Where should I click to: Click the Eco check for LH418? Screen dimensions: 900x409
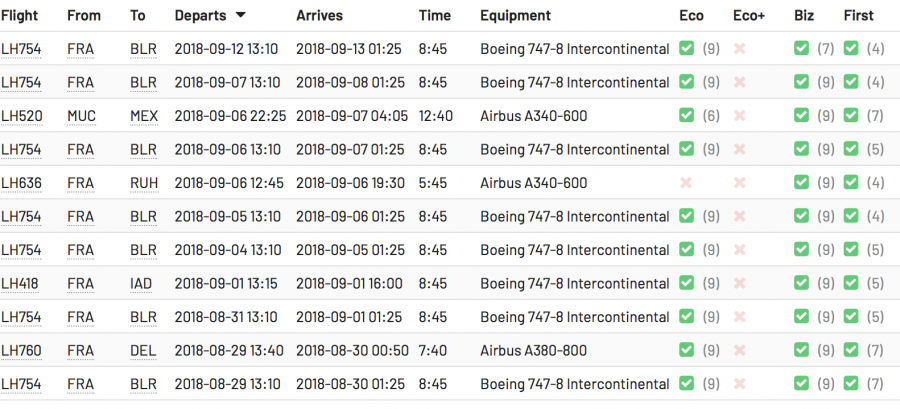coord(686,283)
